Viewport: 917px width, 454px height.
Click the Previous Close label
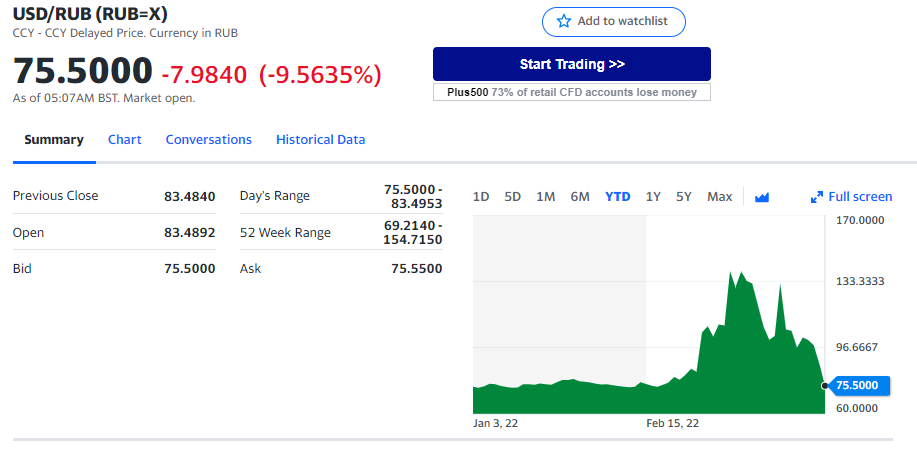click(x=56, y=196)
